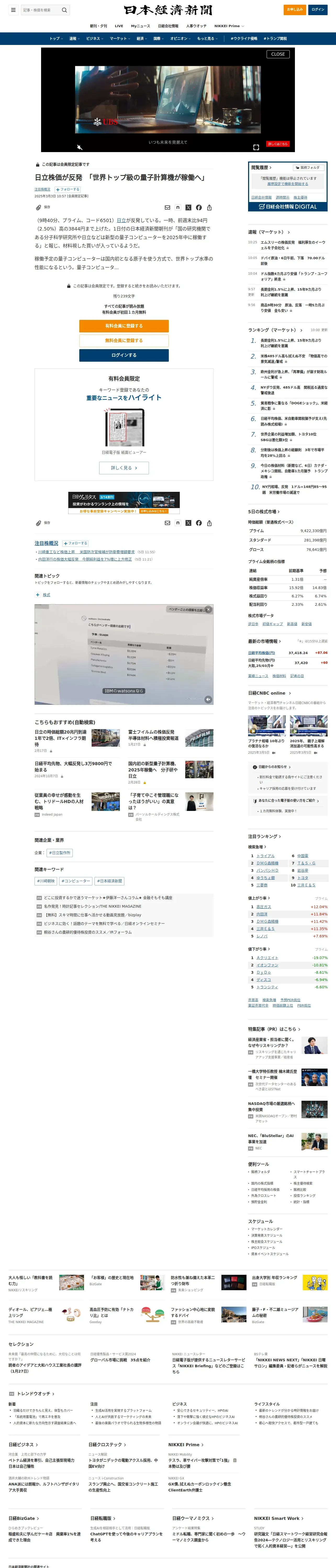
Task: Share article on Facebook icon under headline
Action: [x=199, y=207]
